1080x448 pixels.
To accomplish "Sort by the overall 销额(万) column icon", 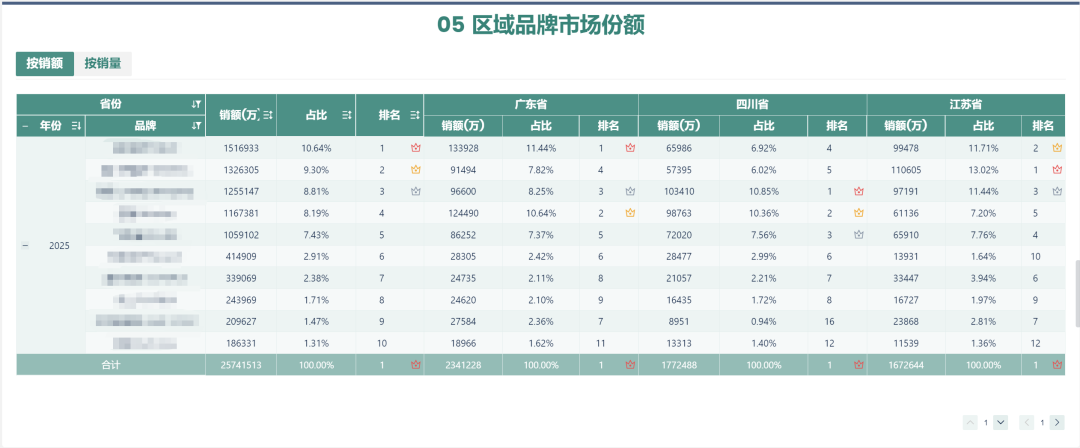I will tap(268, 115).
